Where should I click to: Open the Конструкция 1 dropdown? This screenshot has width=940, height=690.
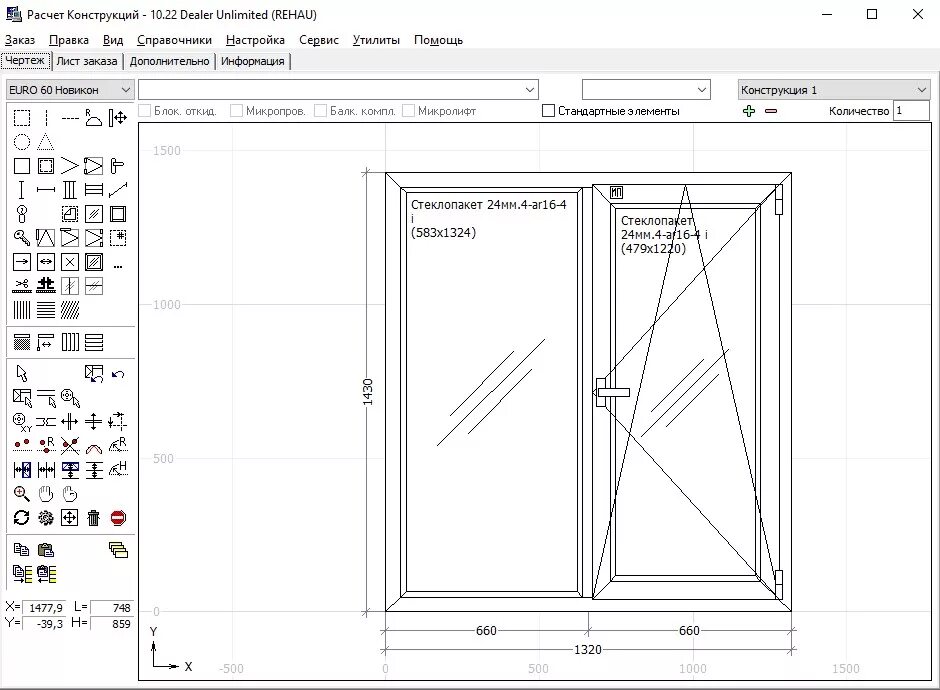(x=834, y=90)
